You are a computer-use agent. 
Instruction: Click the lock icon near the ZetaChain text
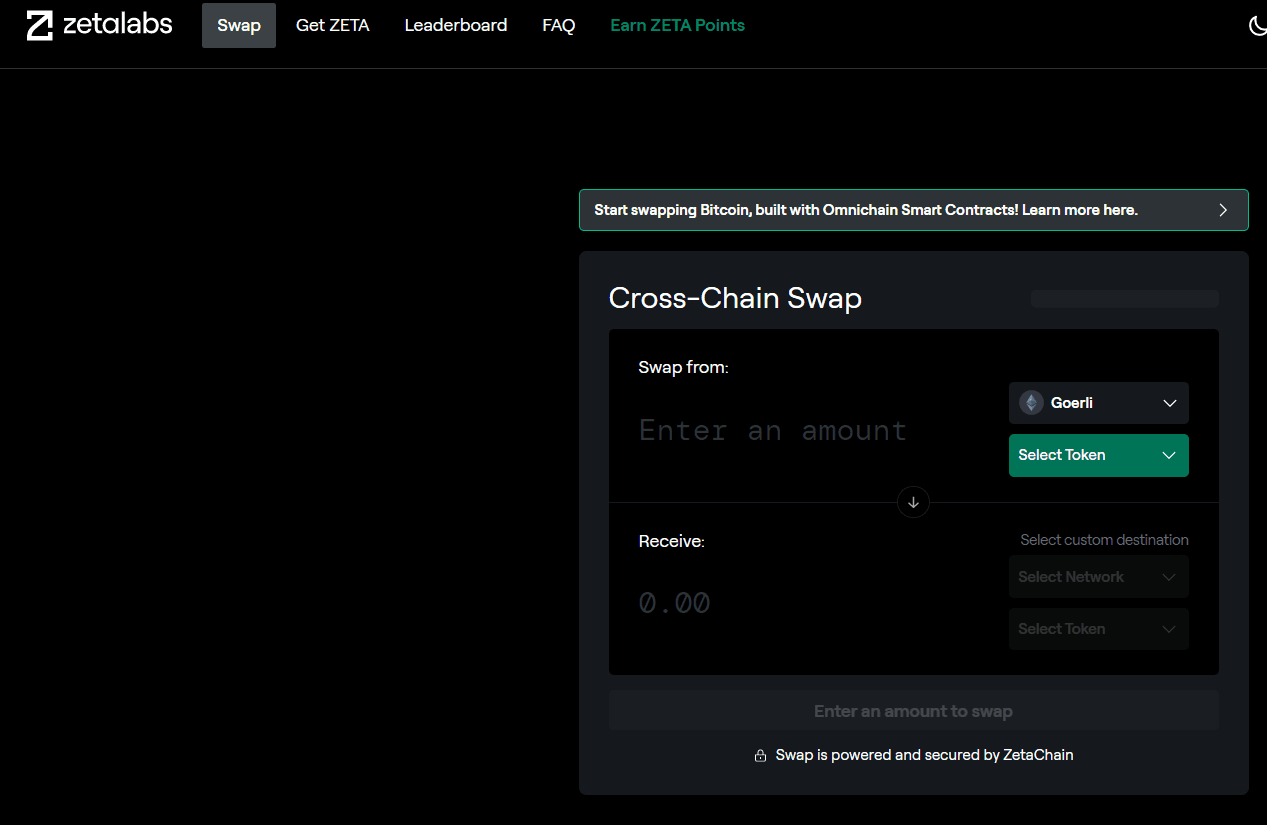(760, 756)
